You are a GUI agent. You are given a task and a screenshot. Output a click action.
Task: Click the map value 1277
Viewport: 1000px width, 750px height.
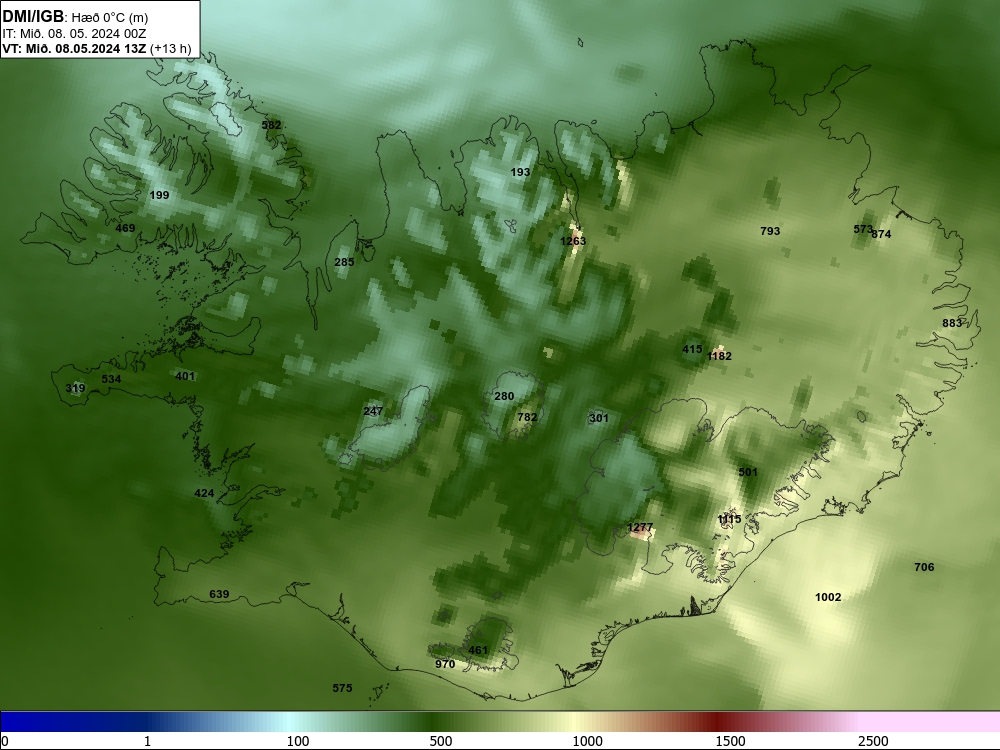click(x=640, y=527)
